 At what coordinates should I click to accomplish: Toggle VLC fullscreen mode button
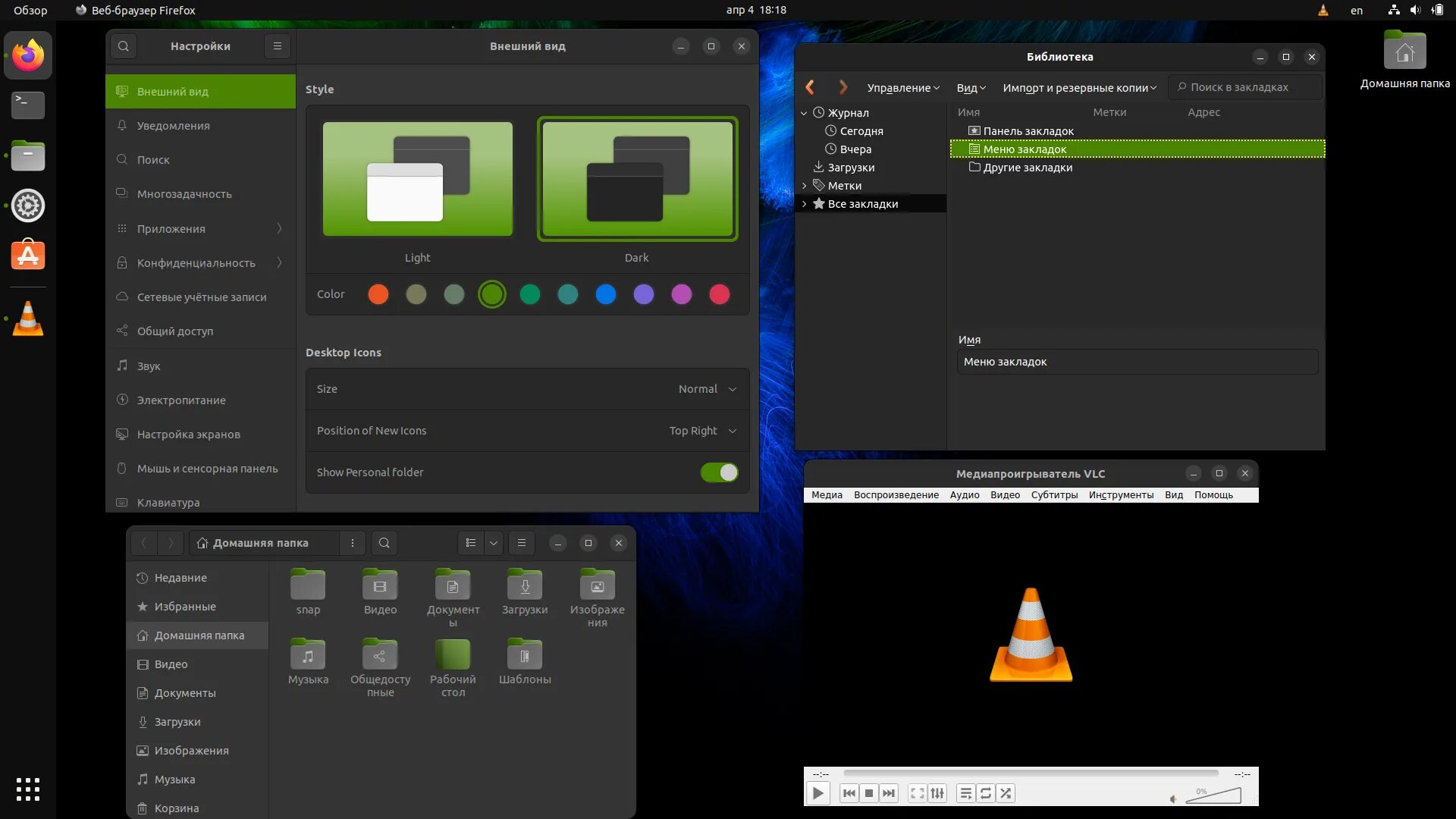tap(917, 793)
